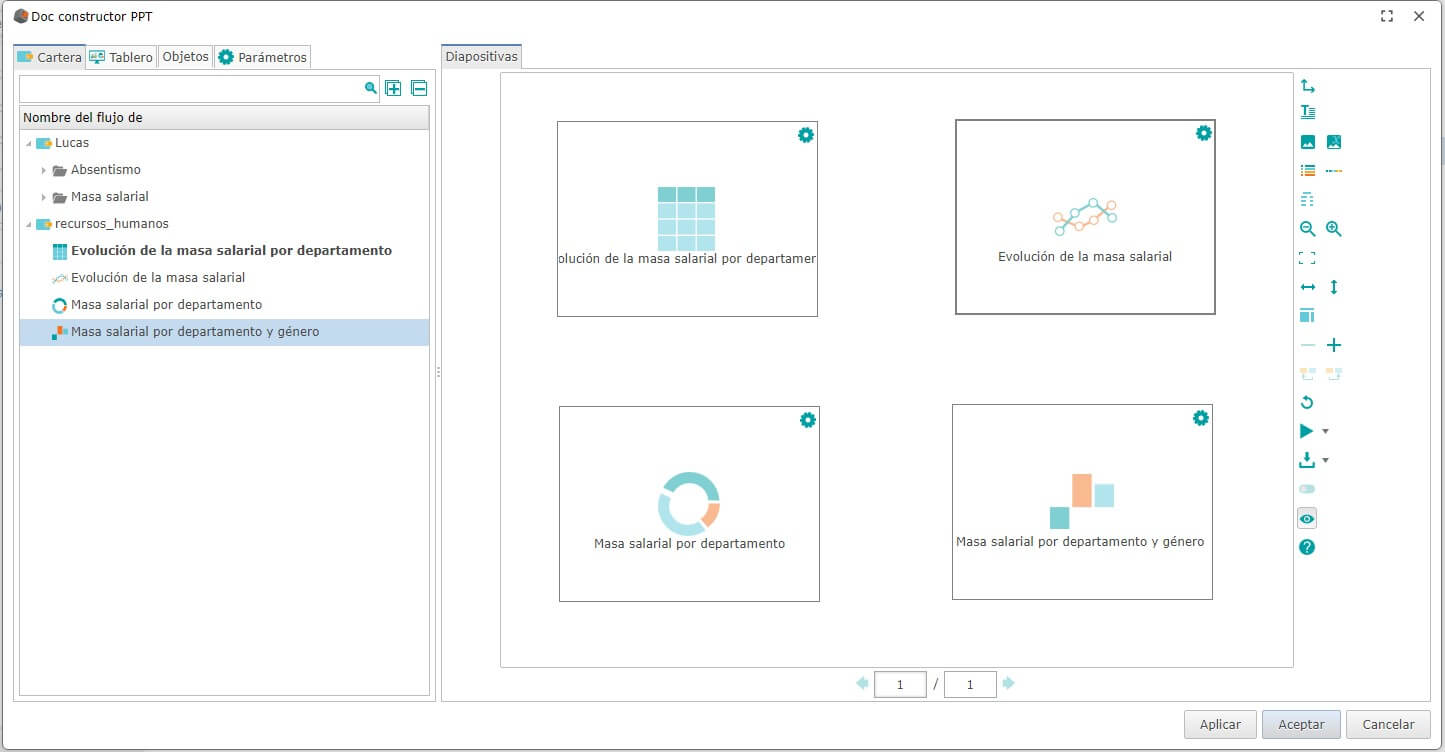Click the faded minus icon in the toolbar
Viewport: 1445px width, 752px height.
pos(1307,345)
